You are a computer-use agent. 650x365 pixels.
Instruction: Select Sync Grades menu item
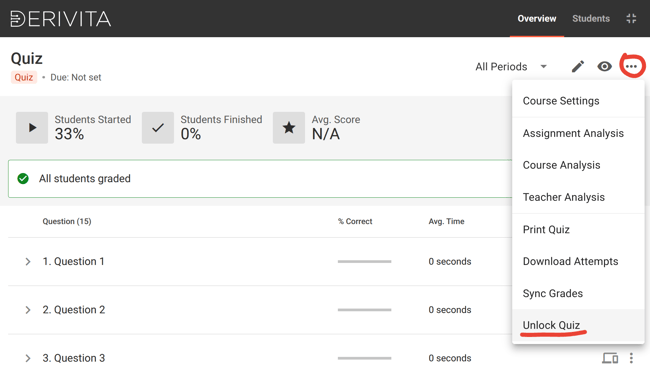[578, 294]
